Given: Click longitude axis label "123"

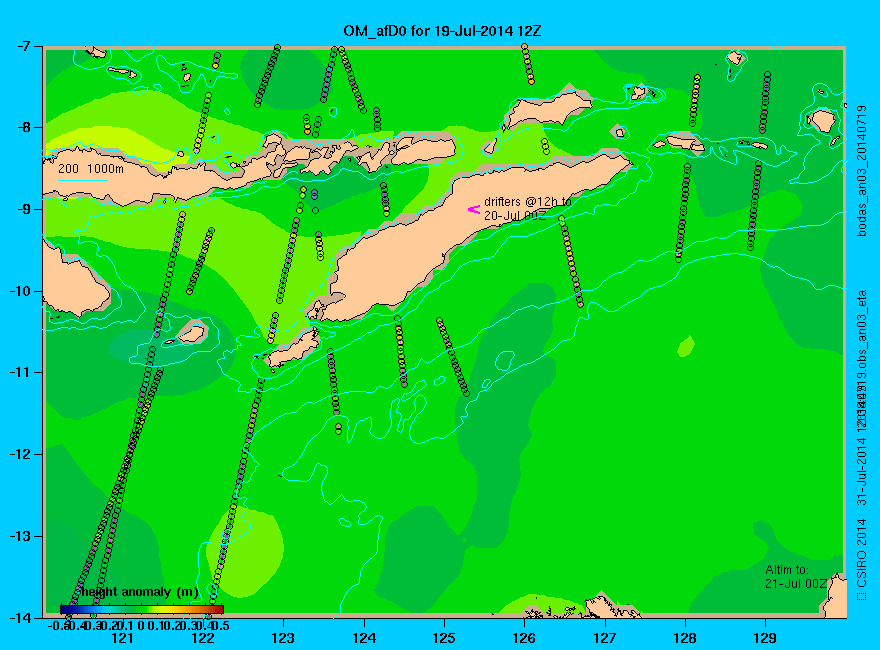Looking at the screenshot, I should 283,638.
